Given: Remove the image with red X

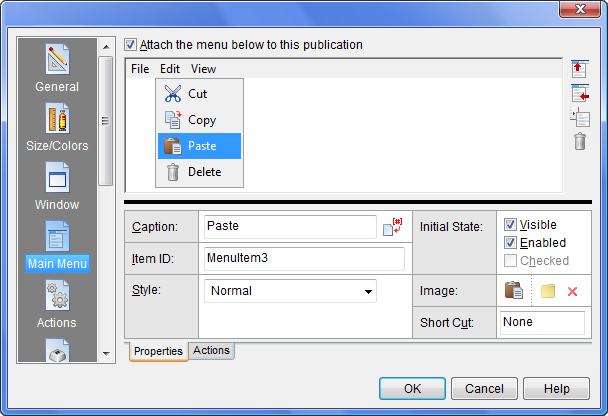Looking at the screenshot, I should tap(573, 292).
